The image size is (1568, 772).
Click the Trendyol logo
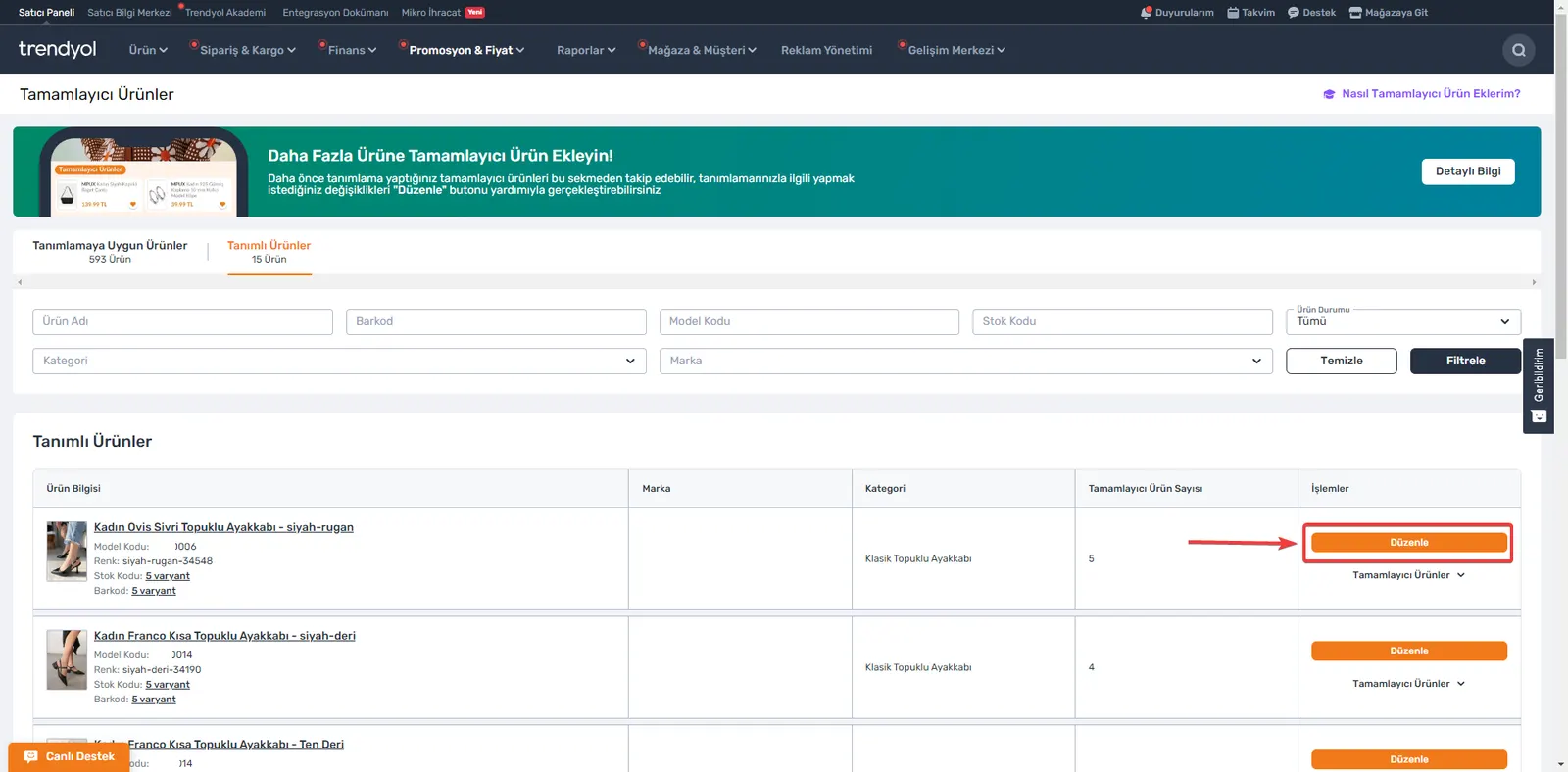click(58, 50)
